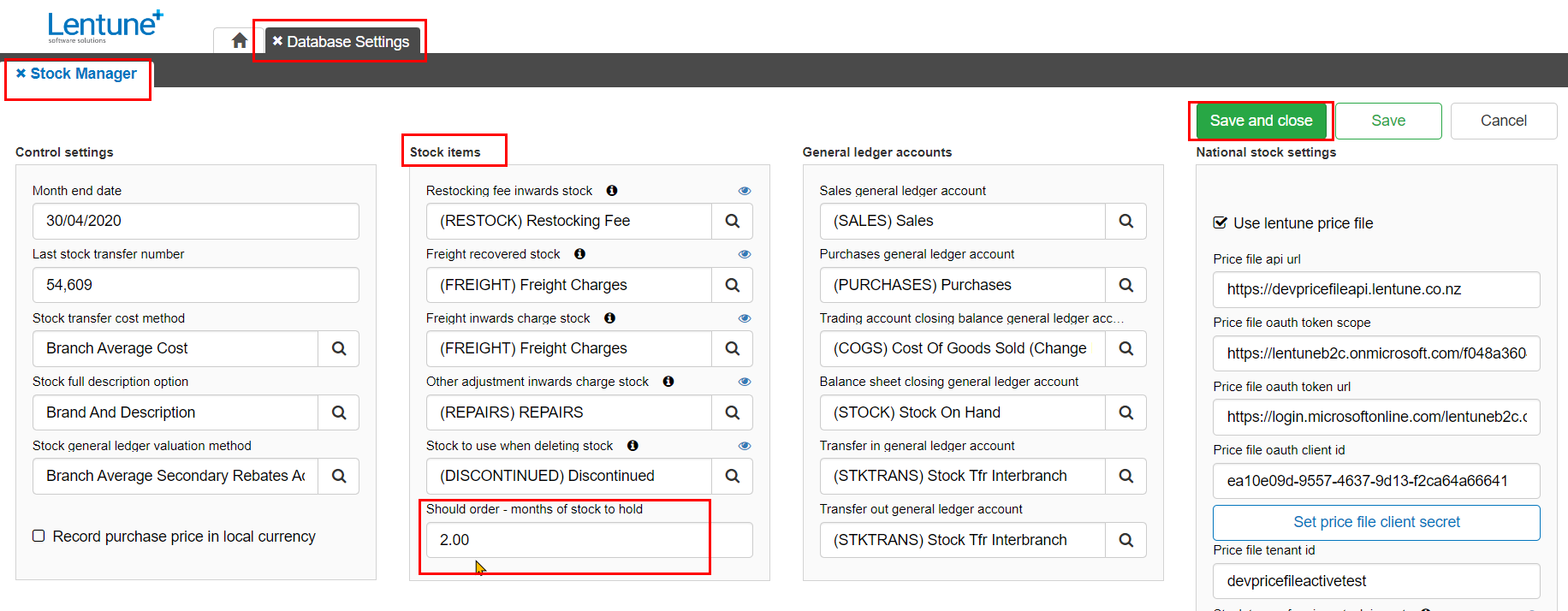Click search icon beside Discontinued stock field

pyautogui.click(x=732, y=477)
